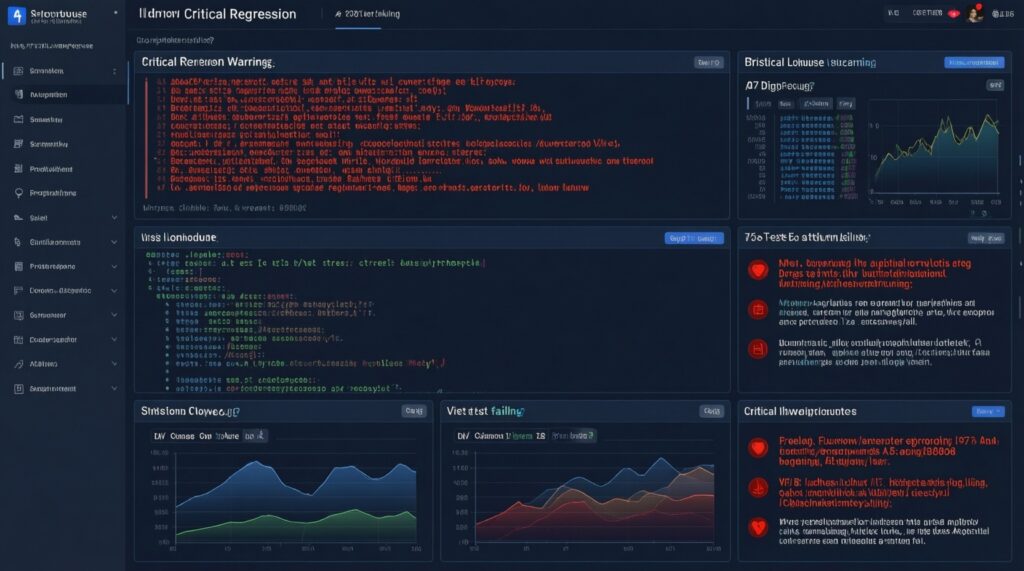1024x571 pixels.
Task: Click the icon beside sidebar item "Salet"
Action: (18, 218)
